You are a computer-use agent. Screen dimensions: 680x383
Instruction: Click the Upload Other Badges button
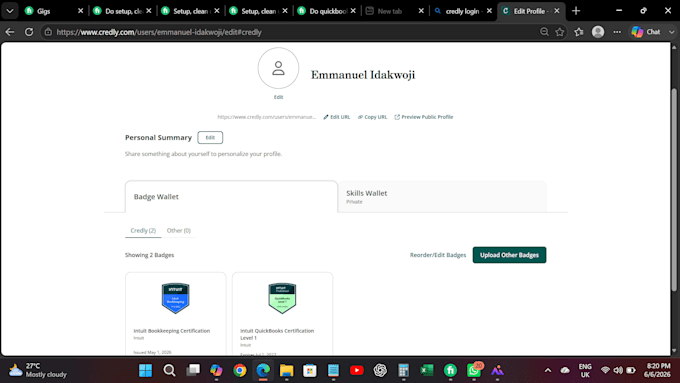click(509, 255)
